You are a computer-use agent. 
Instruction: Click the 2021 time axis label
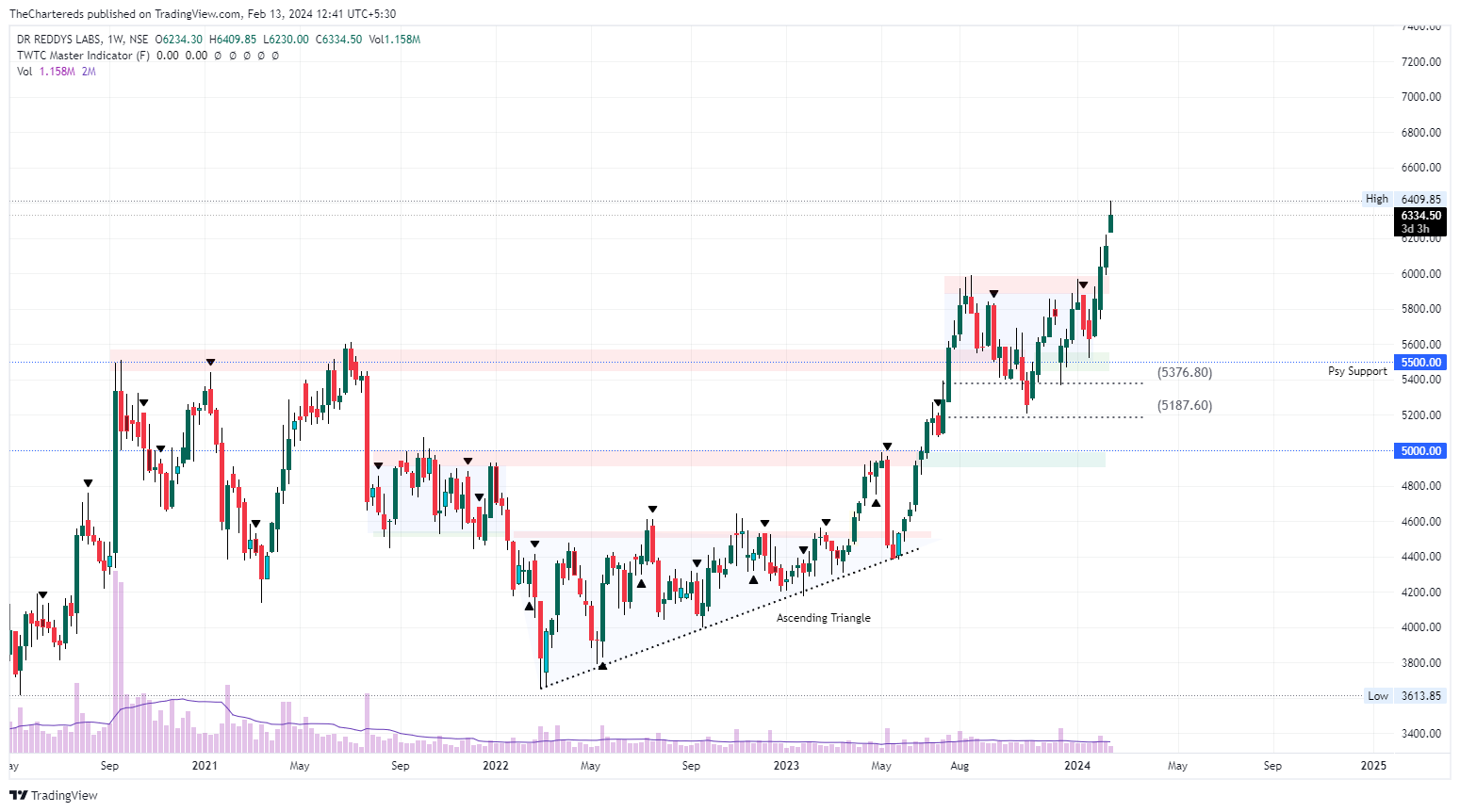coord(205,766)
